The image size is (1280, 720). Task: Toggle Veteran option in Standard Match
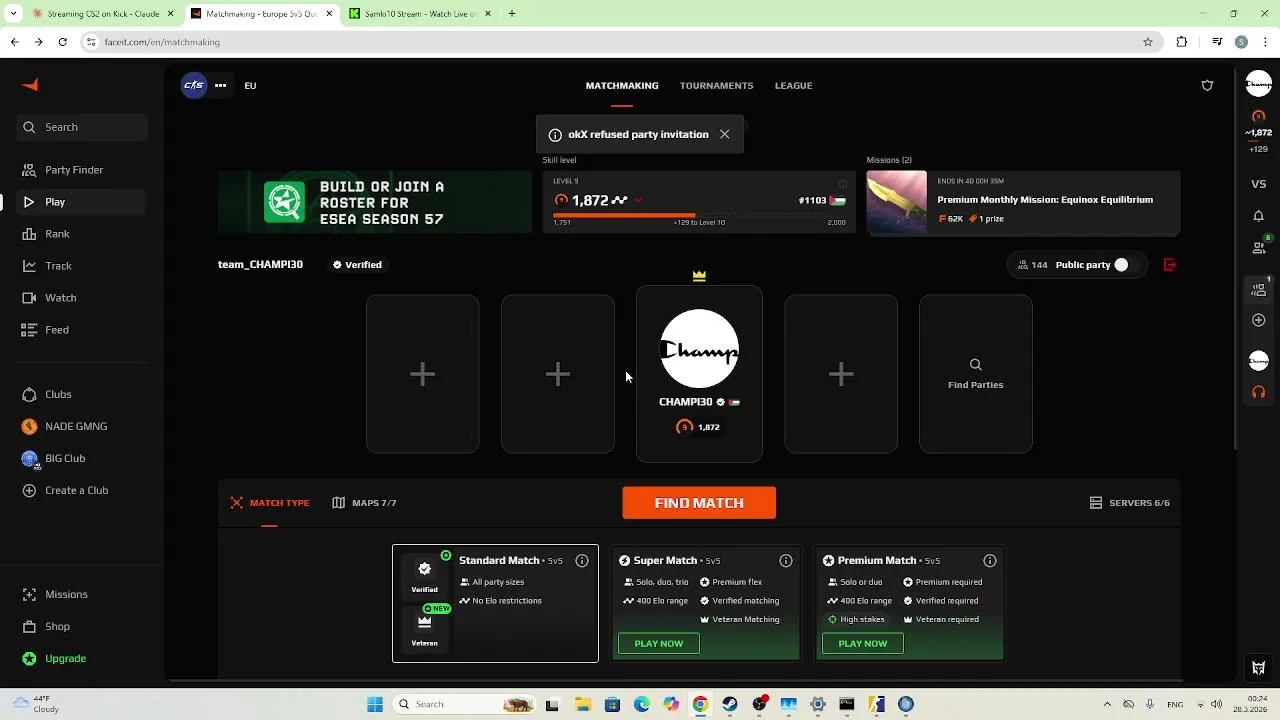pyautogui.click(x=424, y=628)
